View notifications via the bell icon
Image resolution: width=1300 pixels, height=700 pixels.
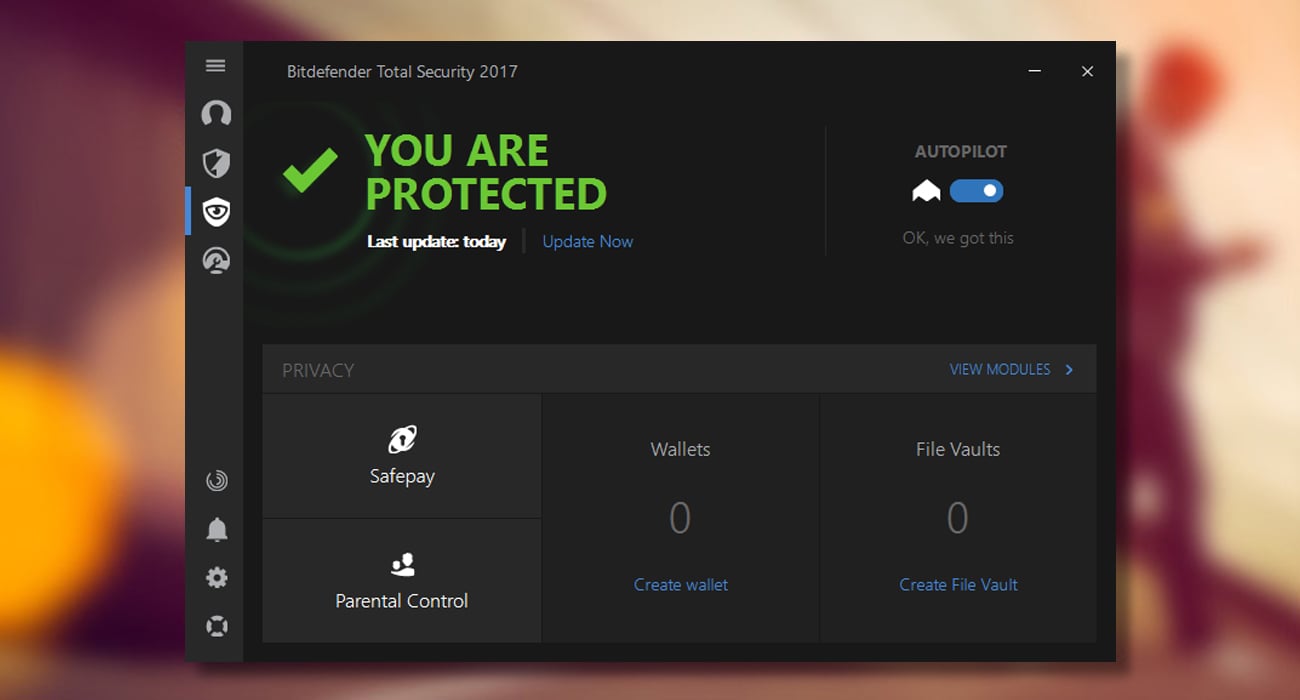pos(215,529)
